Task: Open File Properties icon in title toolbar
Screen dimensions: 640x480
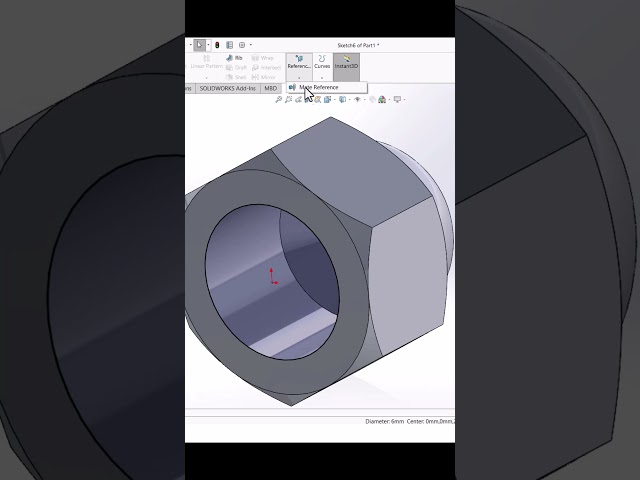Action: (x=229, y=45)
